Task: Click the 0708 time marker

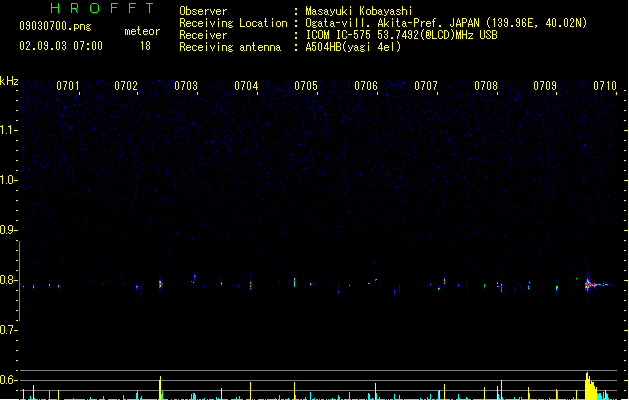Action: coord(486,86)
